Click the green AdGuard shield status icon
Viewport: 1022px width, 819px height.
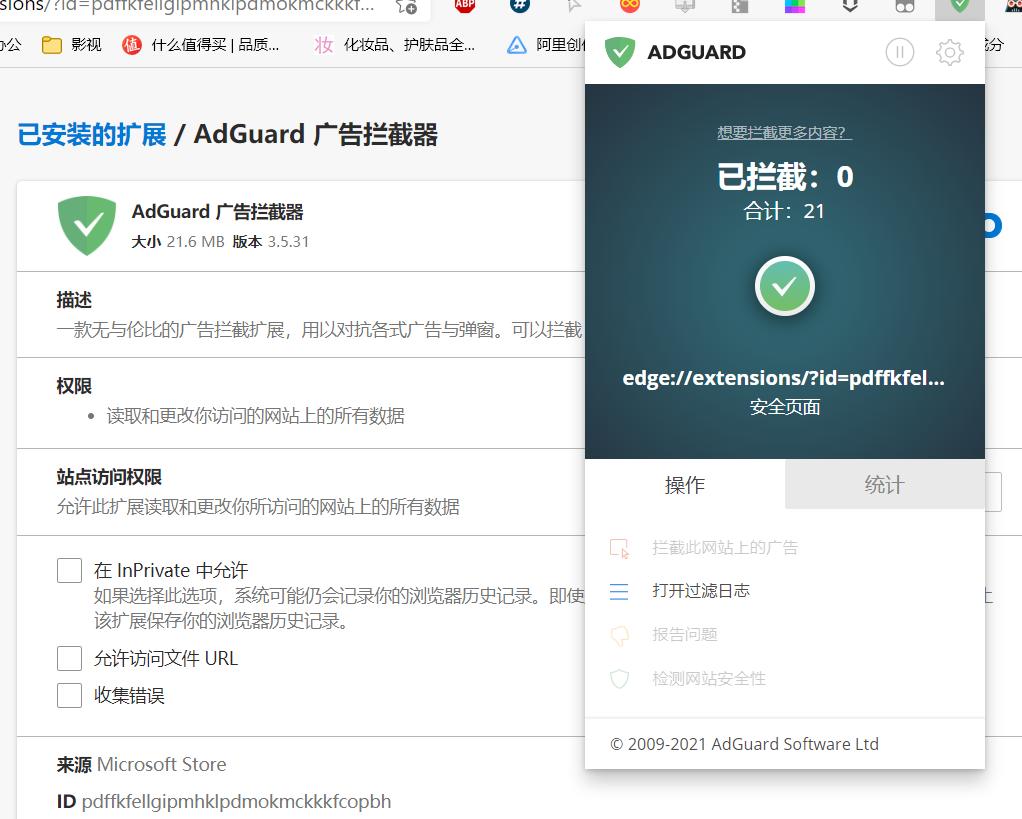[x=784, y=286]
